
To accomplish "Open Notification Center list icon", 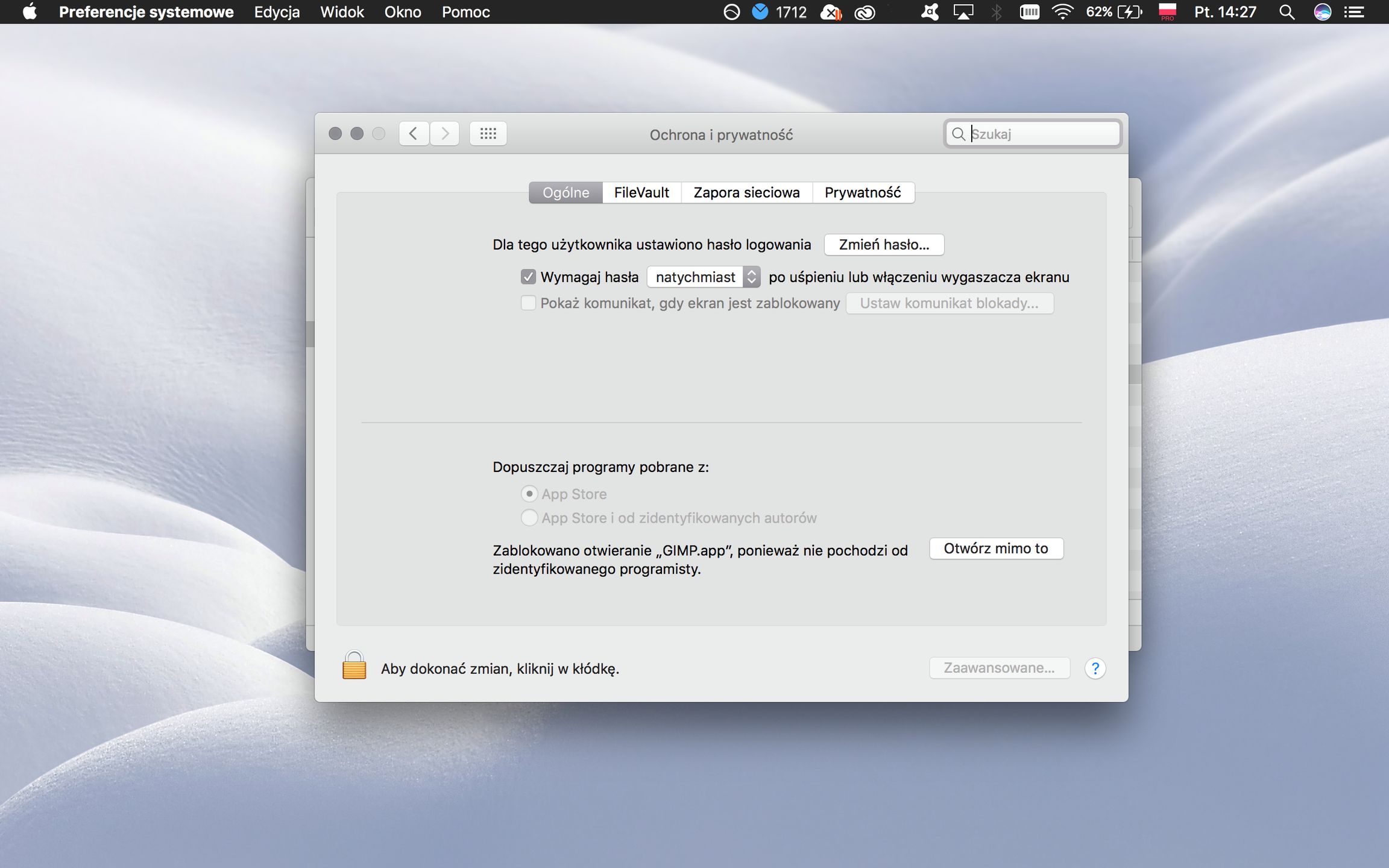I will coord(1355,12).
